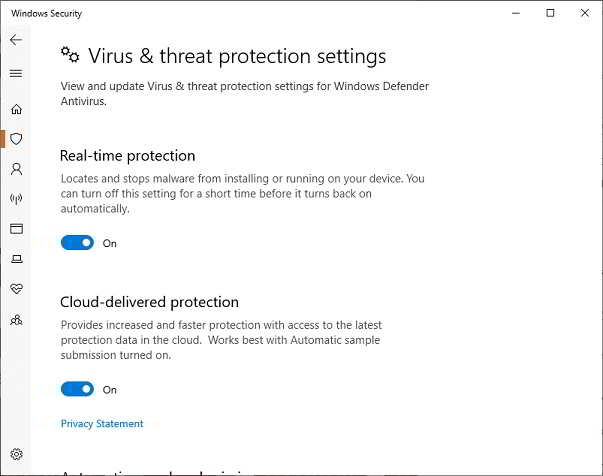
Task: Open Firewall & network protection icon
Action: 16,199
